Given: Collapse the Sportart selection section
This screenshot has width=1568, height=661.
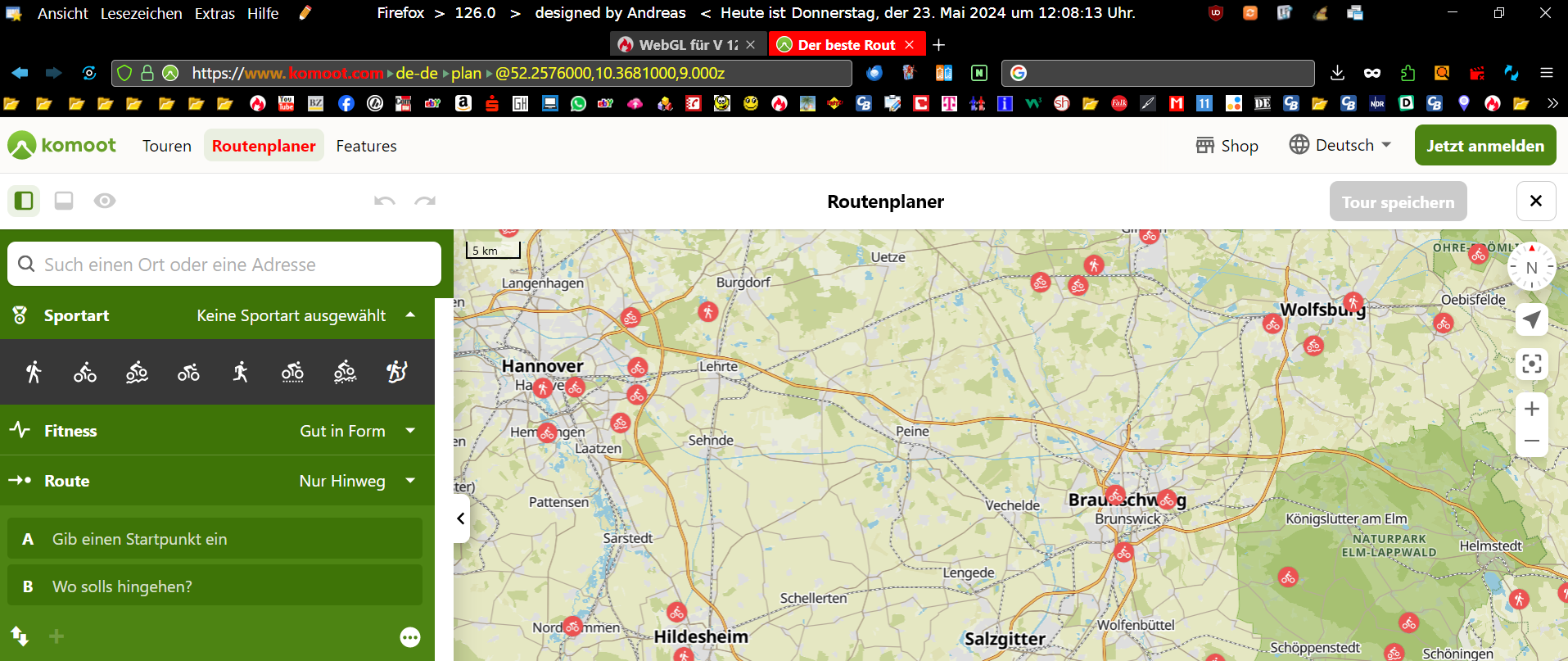Looking at the screenshot, I should click(410, 315).
